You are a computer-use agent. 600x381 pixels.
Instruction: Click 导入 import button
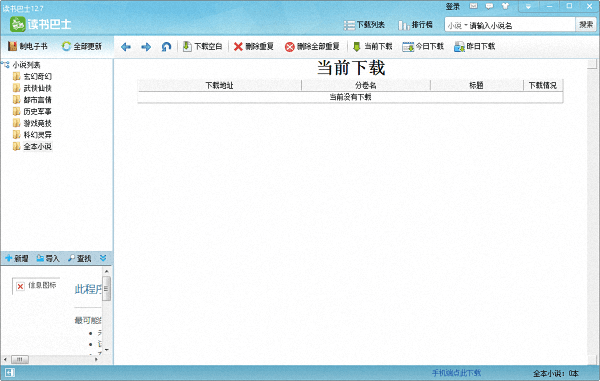[48, 259]
